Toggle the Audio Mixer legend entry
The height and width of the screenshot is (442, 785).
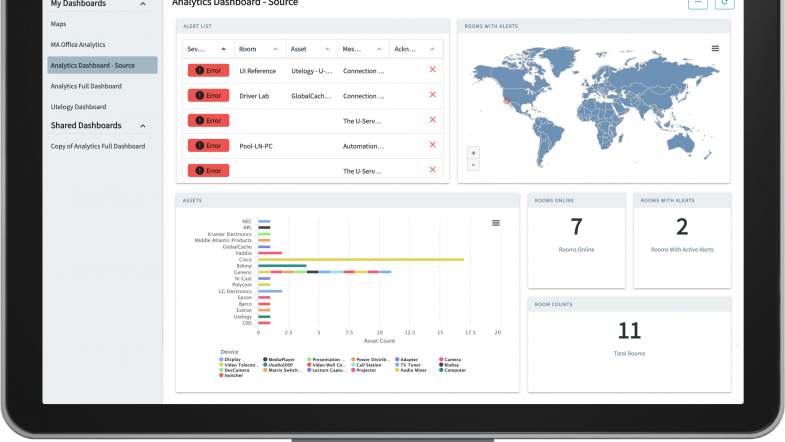pos(411,370)
